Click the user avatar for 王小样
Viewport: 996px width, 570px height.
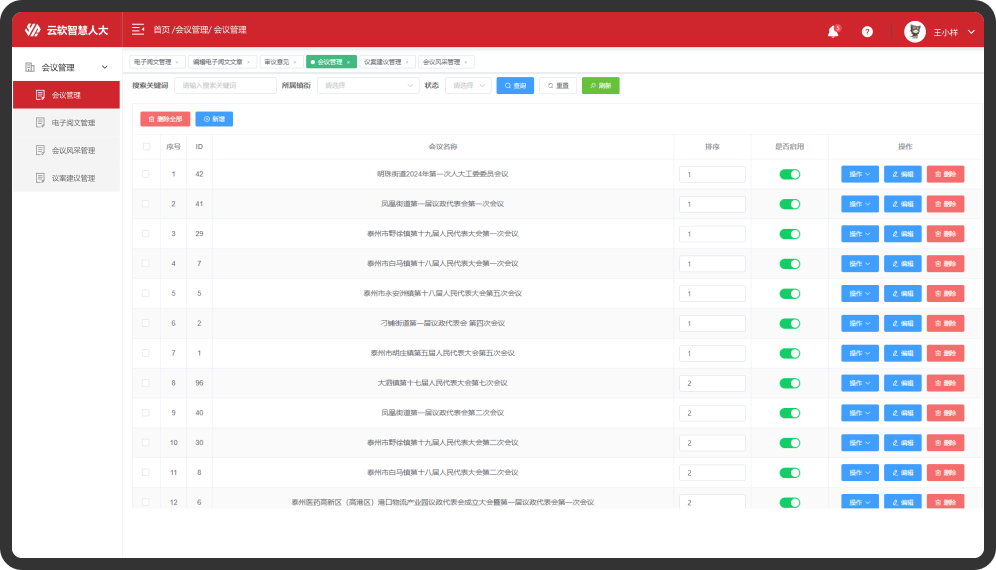click(x=914, y=31)
